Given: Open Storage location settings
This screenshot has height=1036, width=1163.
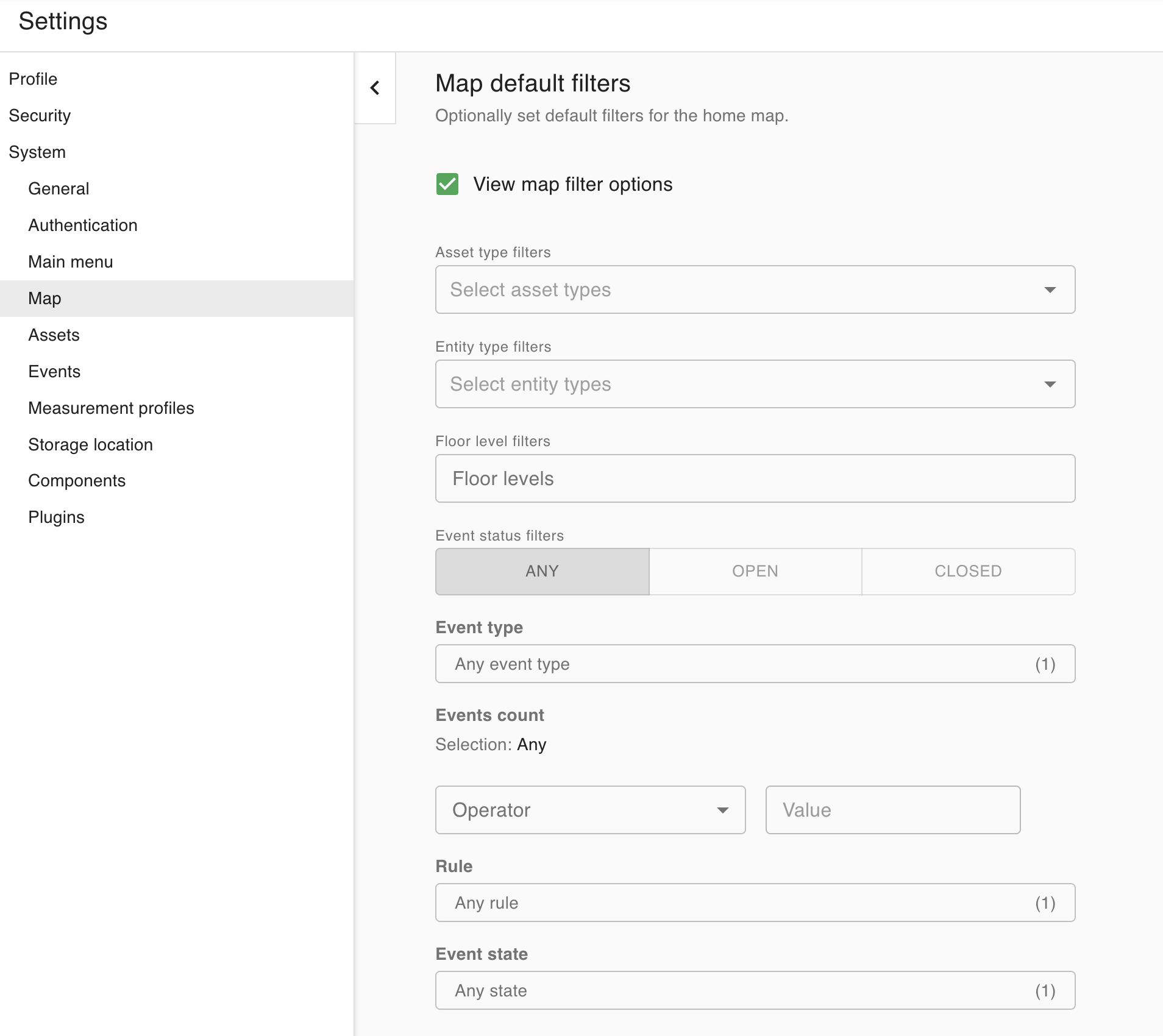Looking at the screenshot, I should [x=90, y=445].
